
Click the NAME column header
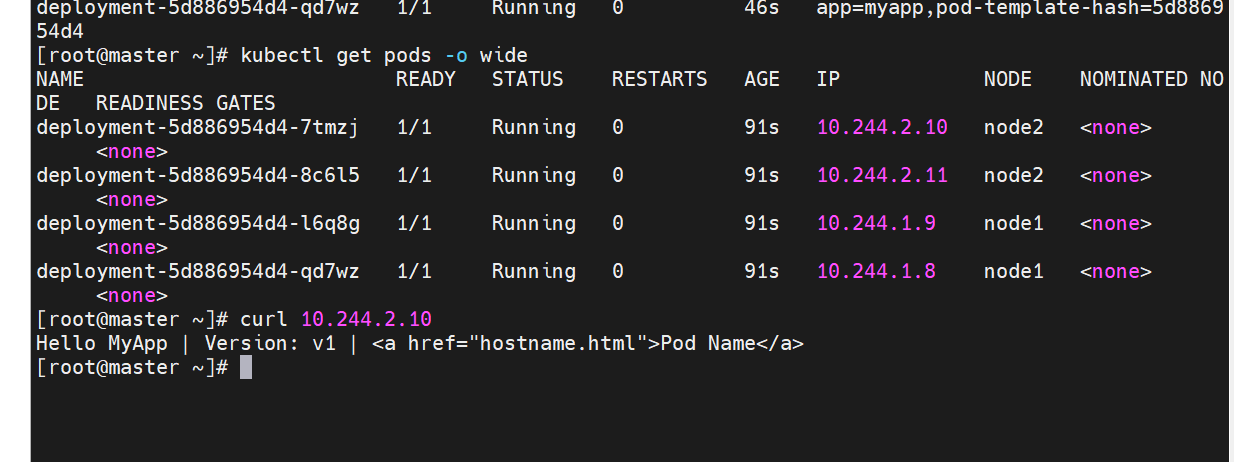[x=60, y=79]
